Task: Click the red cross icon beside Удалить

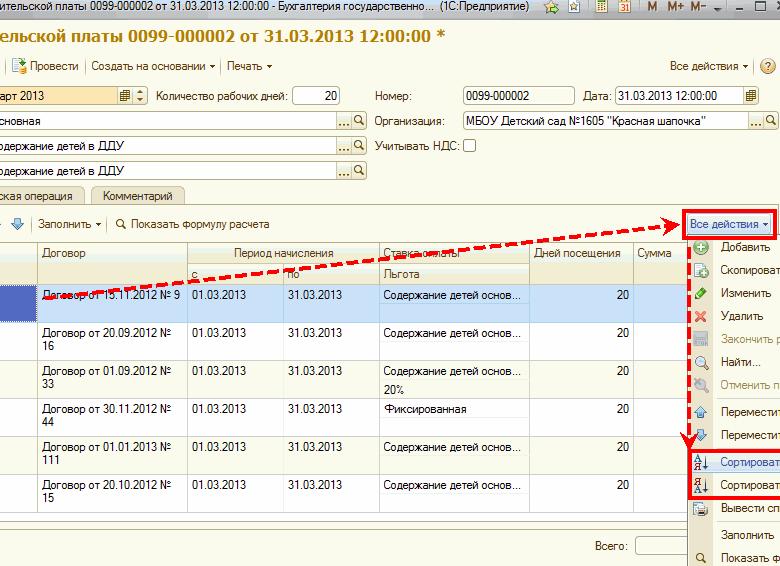Action: 701,316
